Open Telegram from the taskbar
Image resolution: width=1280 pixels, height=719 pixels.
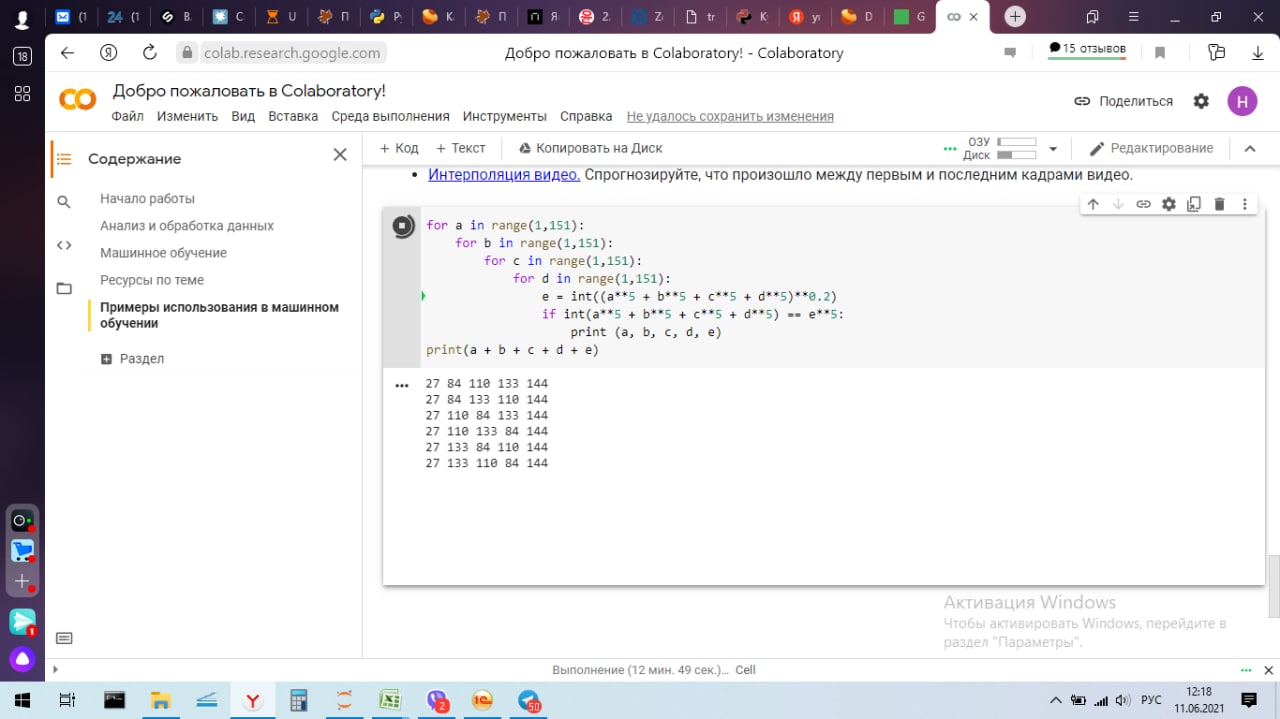529,700
